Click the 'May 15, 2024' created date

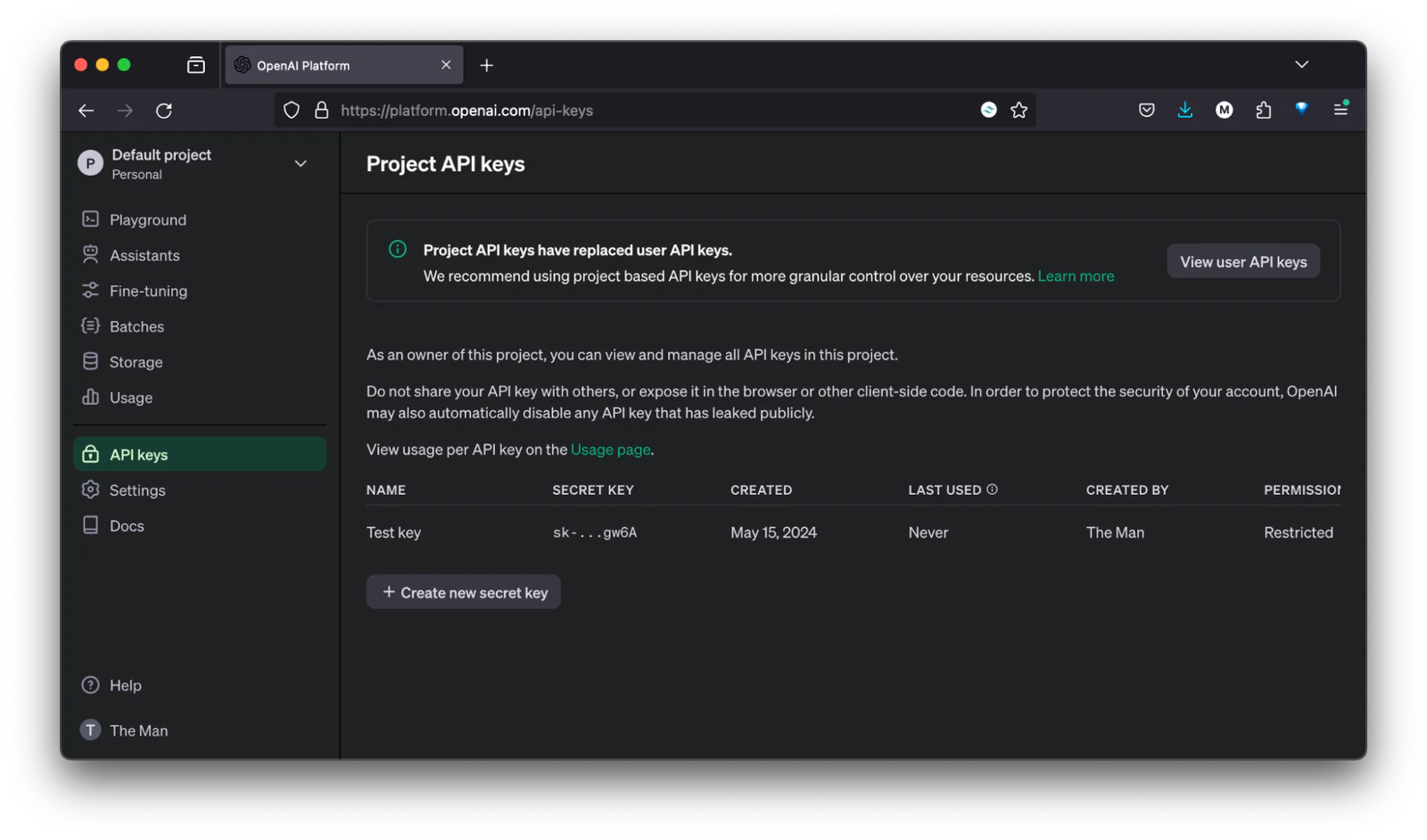pos(773,532)
